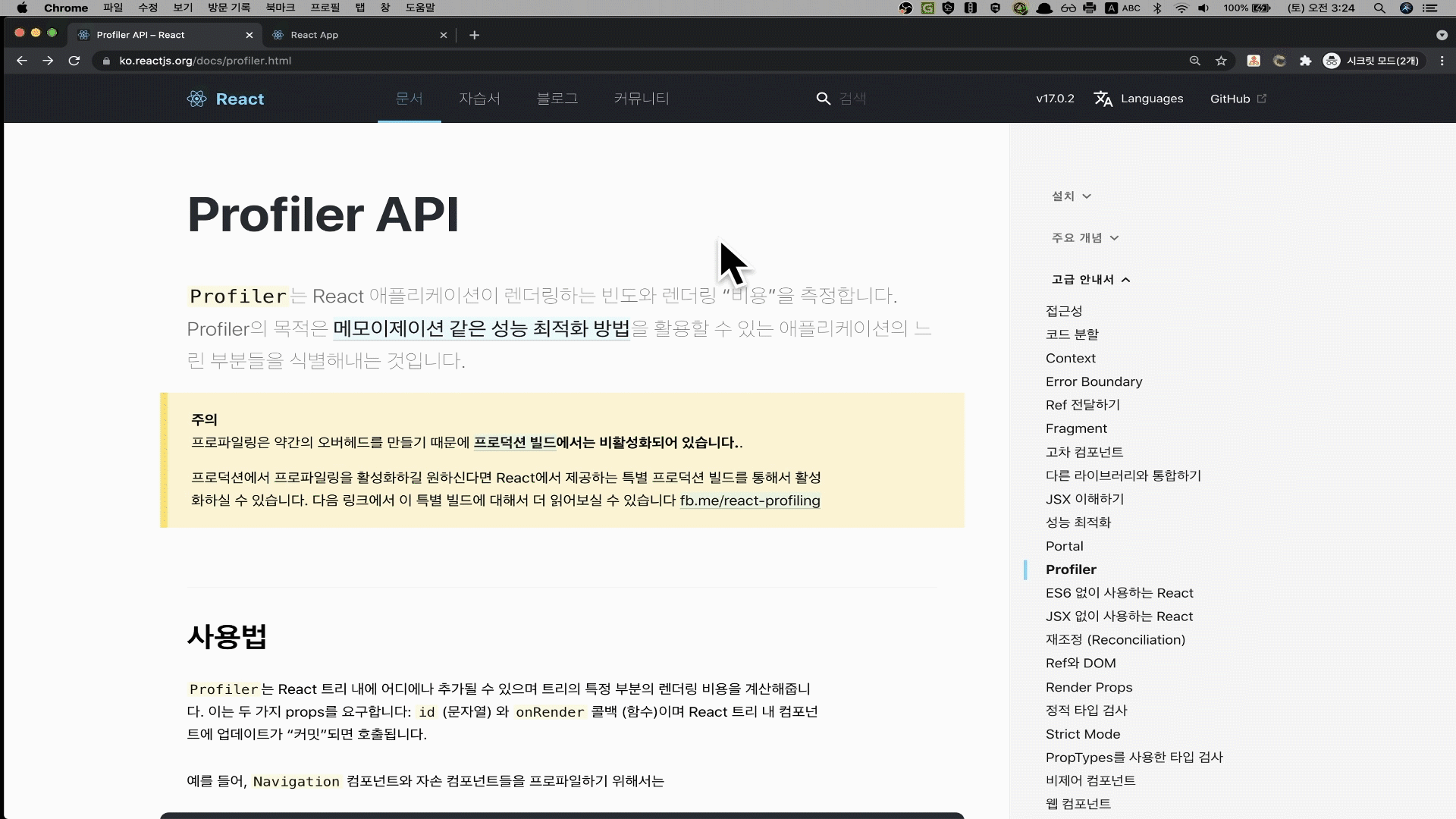Reload the page with refresh icon
Image resolution: width=1456 pixels, height=819 pixels.
click(74, 61)
